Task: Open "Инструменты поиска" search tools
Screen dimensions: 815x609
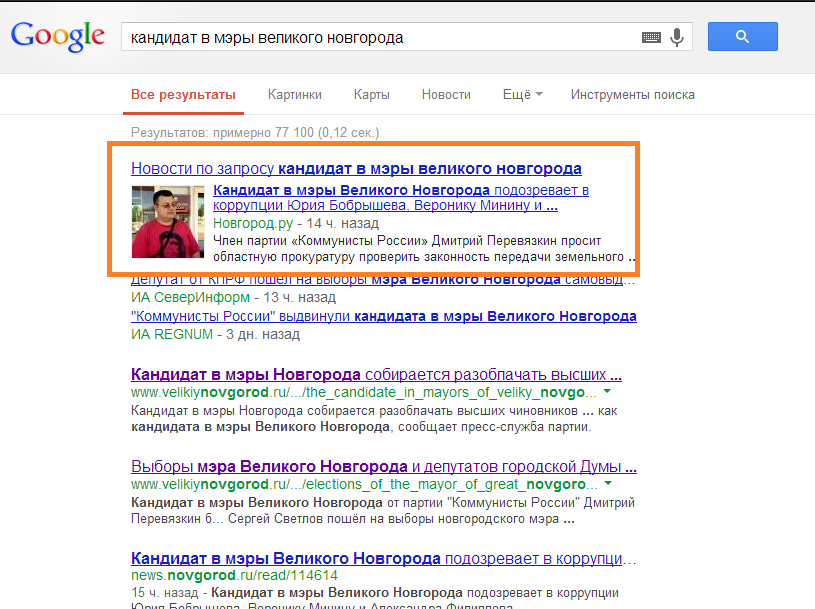Action: [632, 95]
